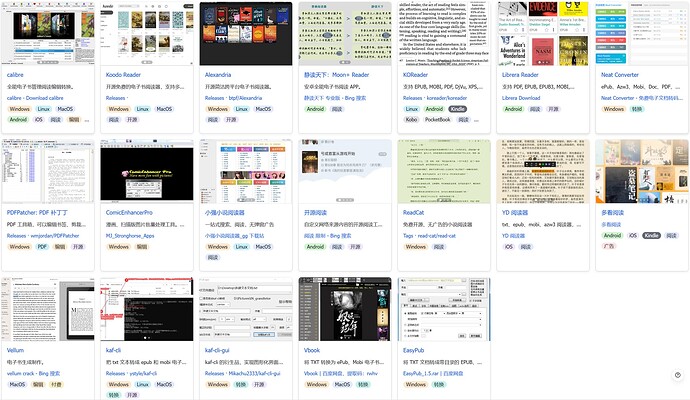Open the Koodo Reader title link
Image resolution: width=690 pixels, height=400 pixels.
123,75
